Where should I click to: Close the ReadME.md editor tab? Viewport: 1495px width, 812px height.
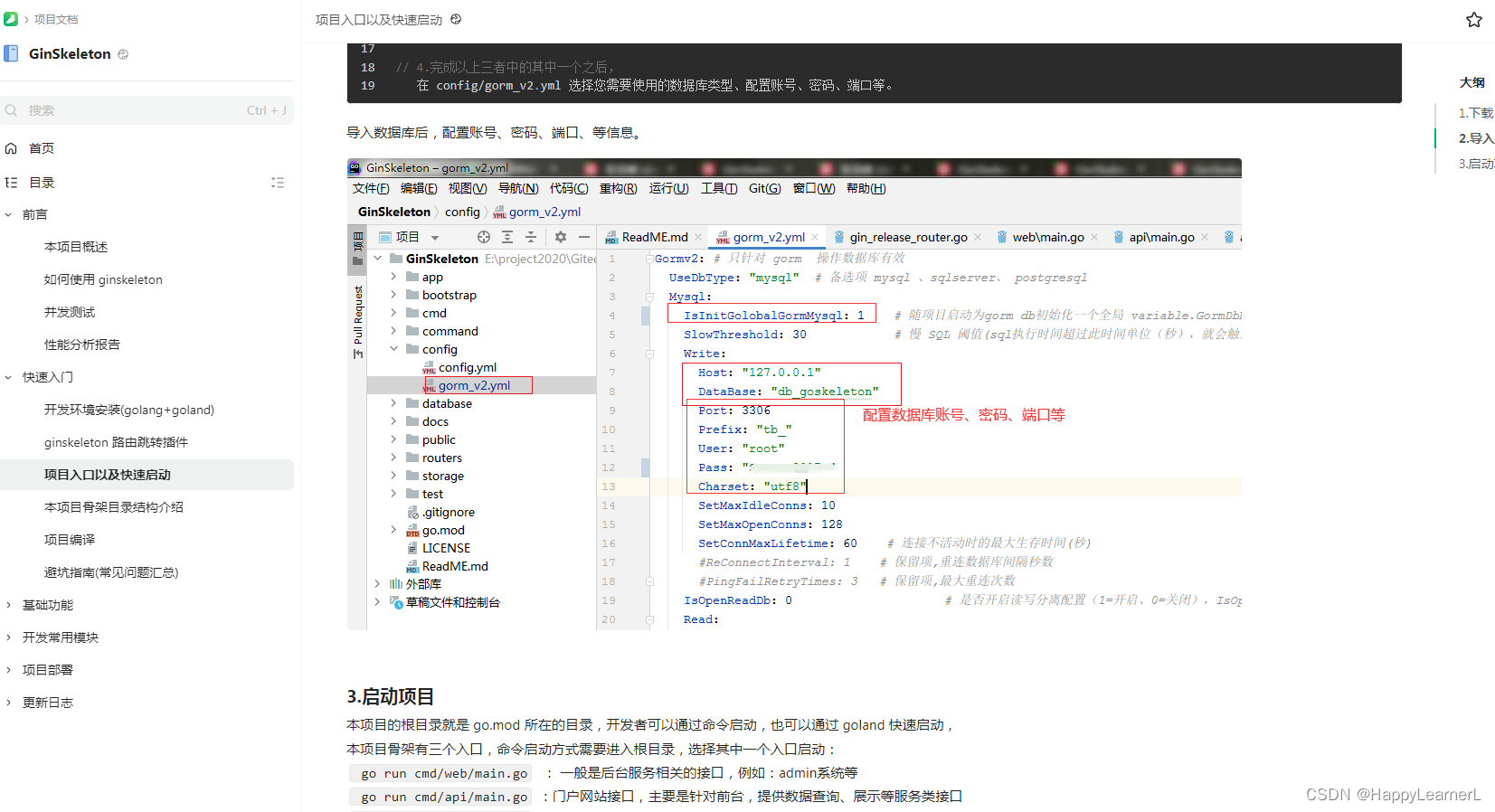tap(698, 237)
